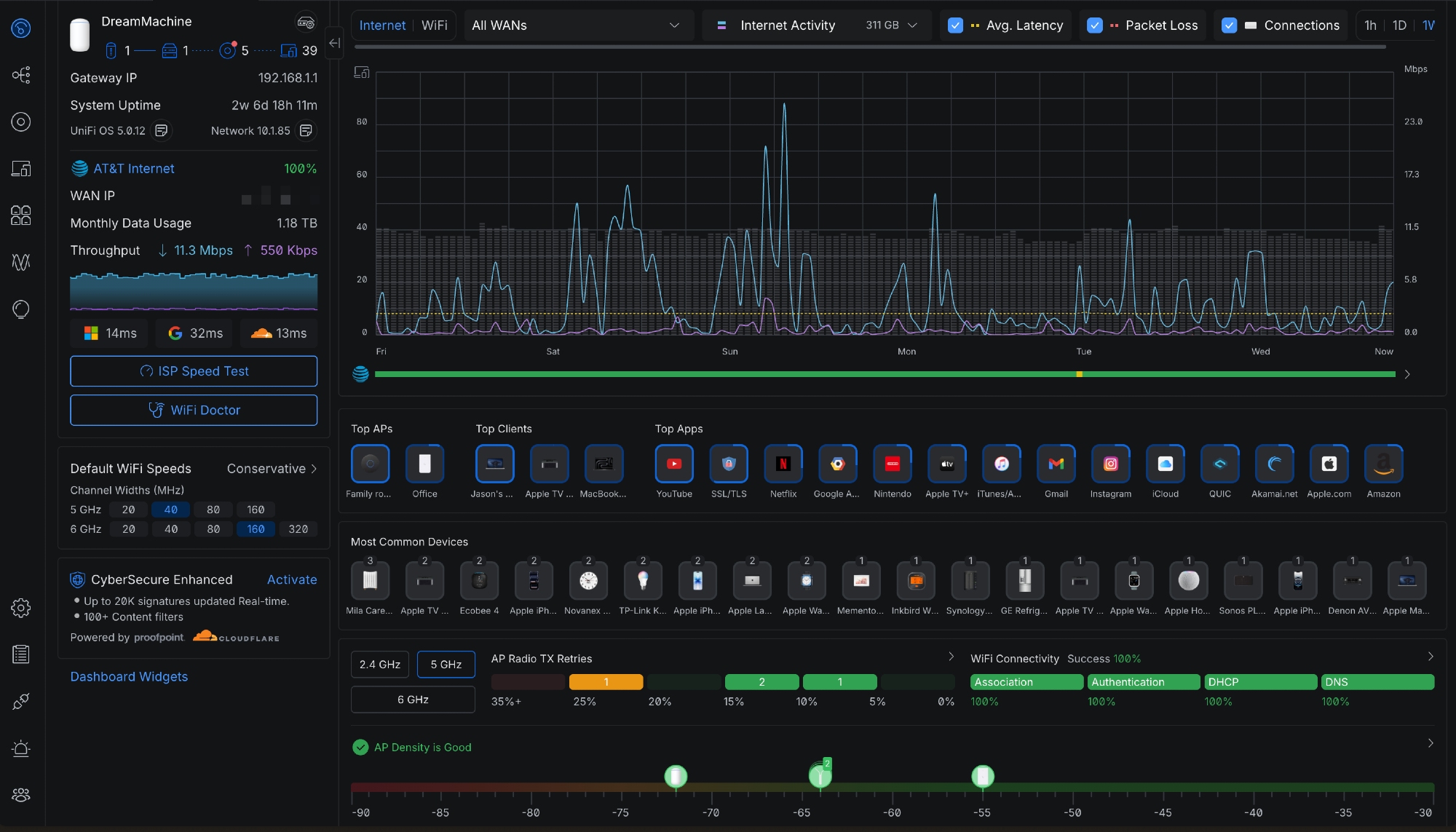This screenshot has height=832, width=1456.
Task: Open the Netflix app icon
Action: [x=783, y=464]
